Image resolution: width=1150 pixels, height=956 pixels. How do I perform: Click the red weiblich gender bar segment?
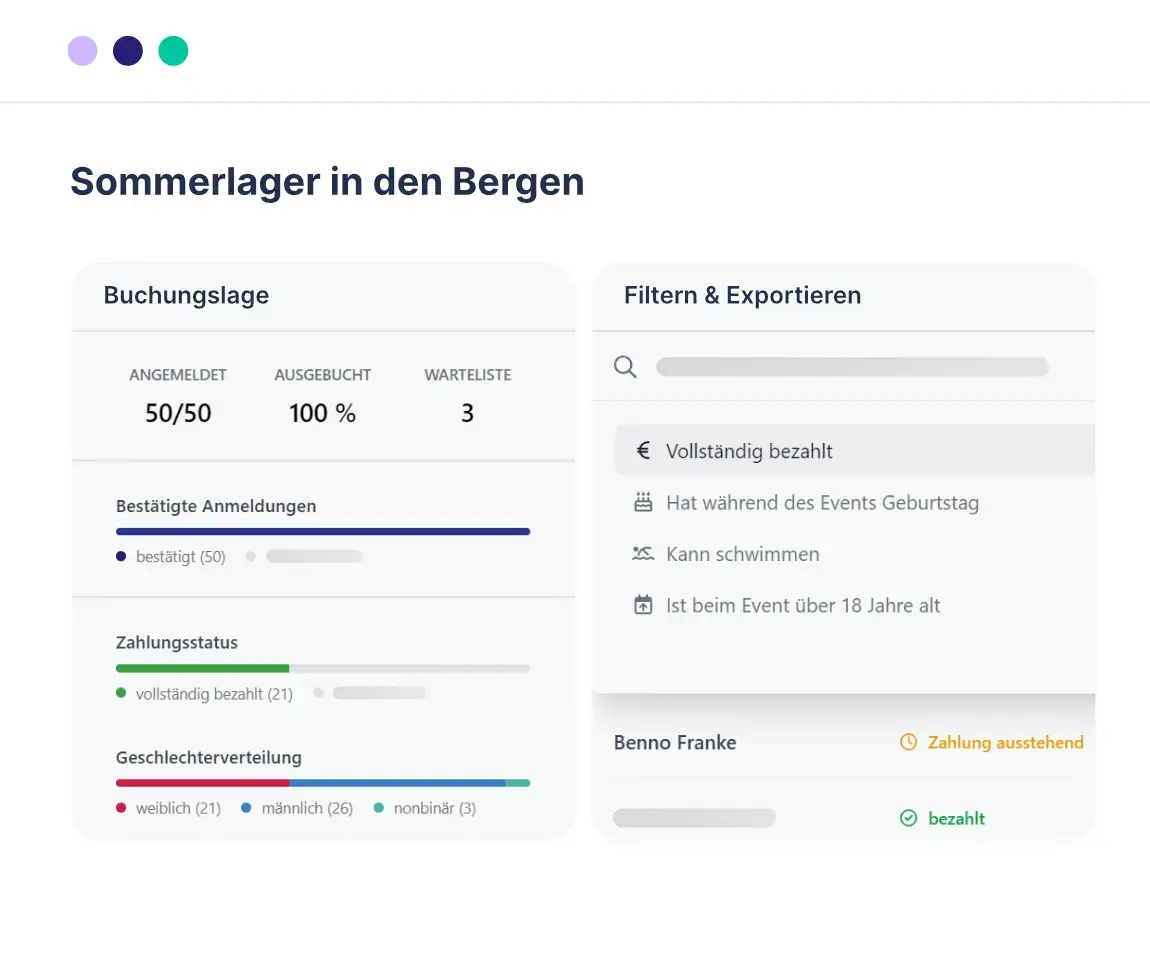[202, 783]
